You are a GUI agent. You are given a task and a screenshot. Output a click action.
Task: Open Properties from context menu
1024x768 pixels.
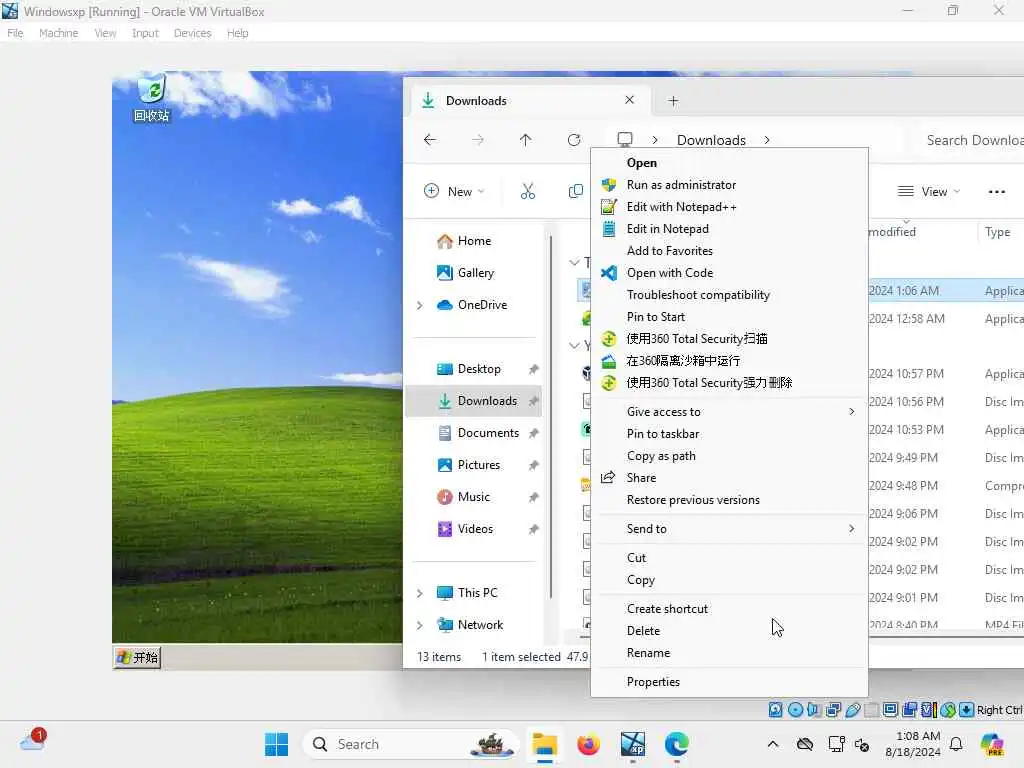(x=729, y=682)
